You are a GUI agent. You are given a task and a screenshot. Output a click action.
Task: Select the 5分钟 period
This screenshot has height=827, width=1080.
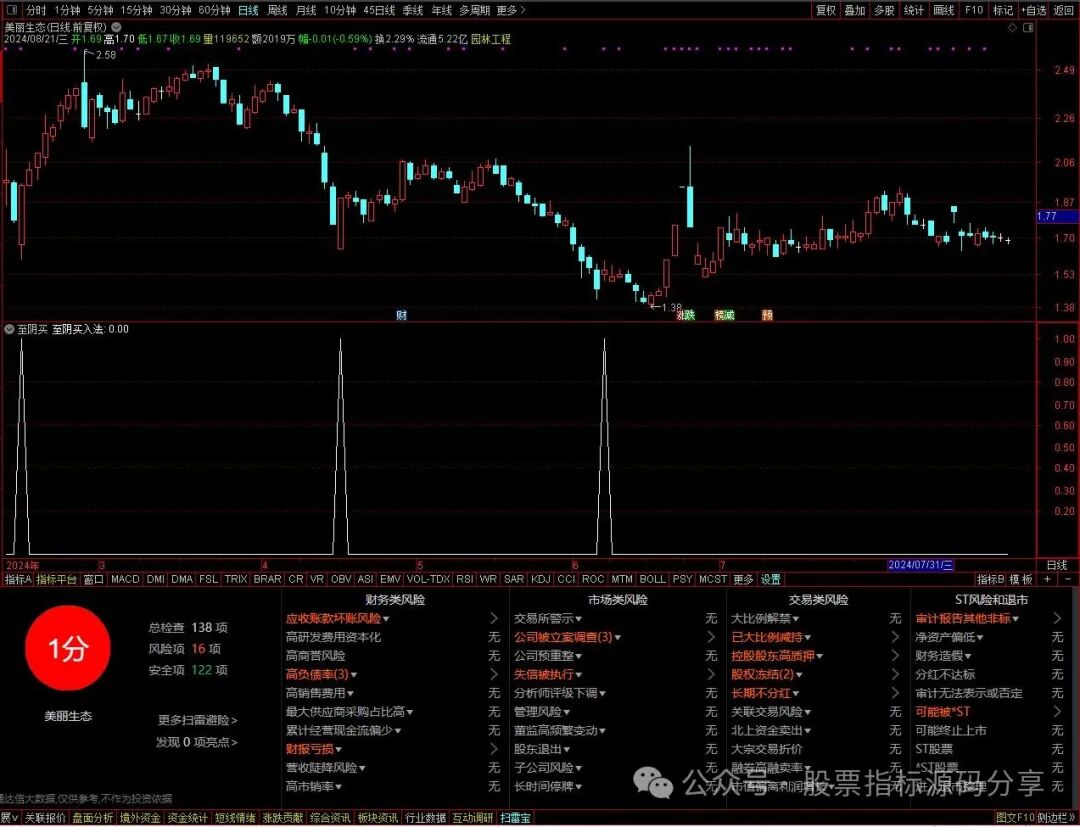click(101, 10)
